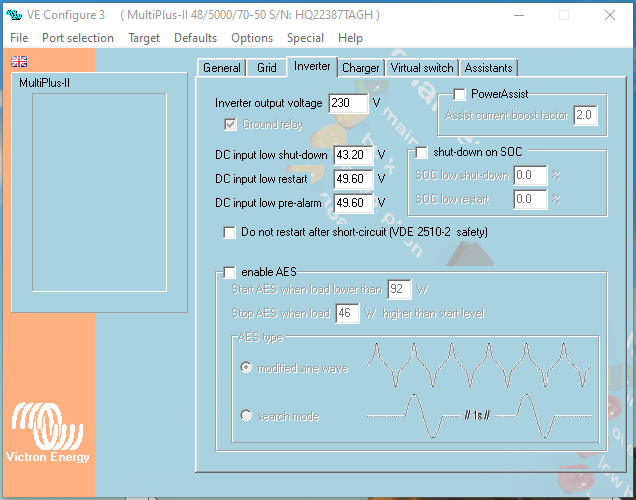
Task: Click the UK flag language icon
Action: pyautogui.click(x=19, y=62)
